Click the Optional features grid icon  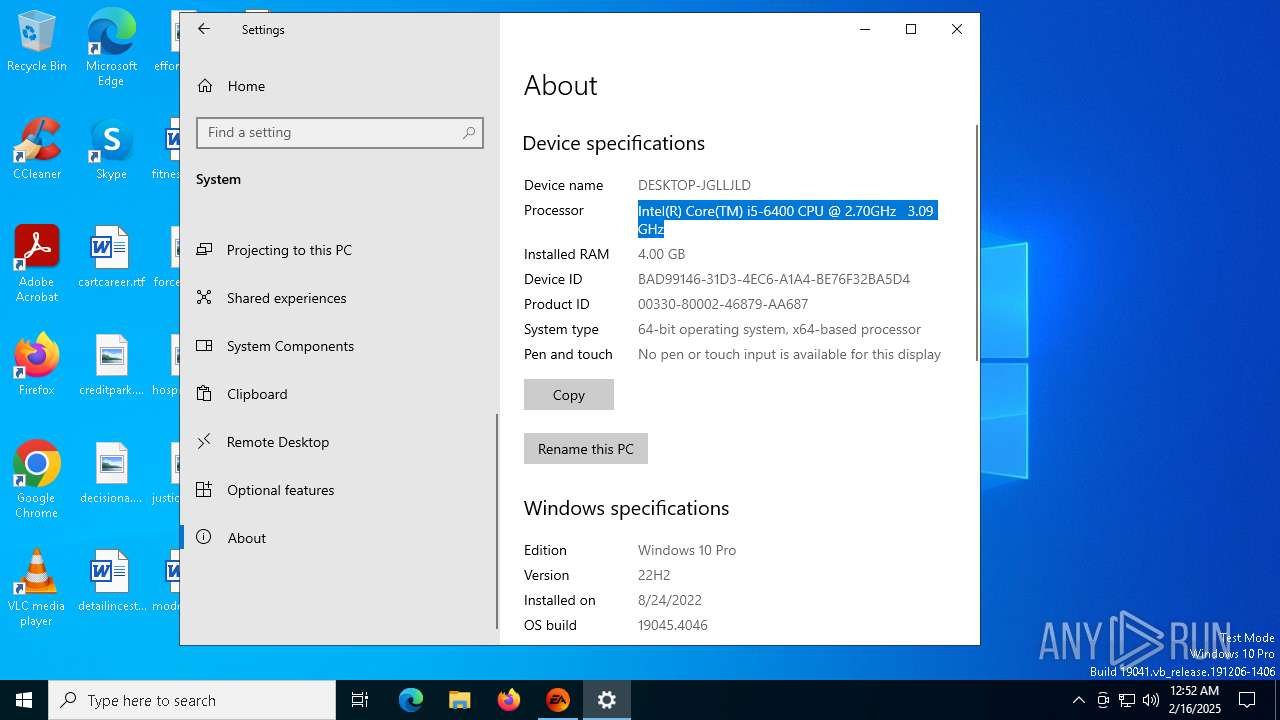(x=204, y=490)
